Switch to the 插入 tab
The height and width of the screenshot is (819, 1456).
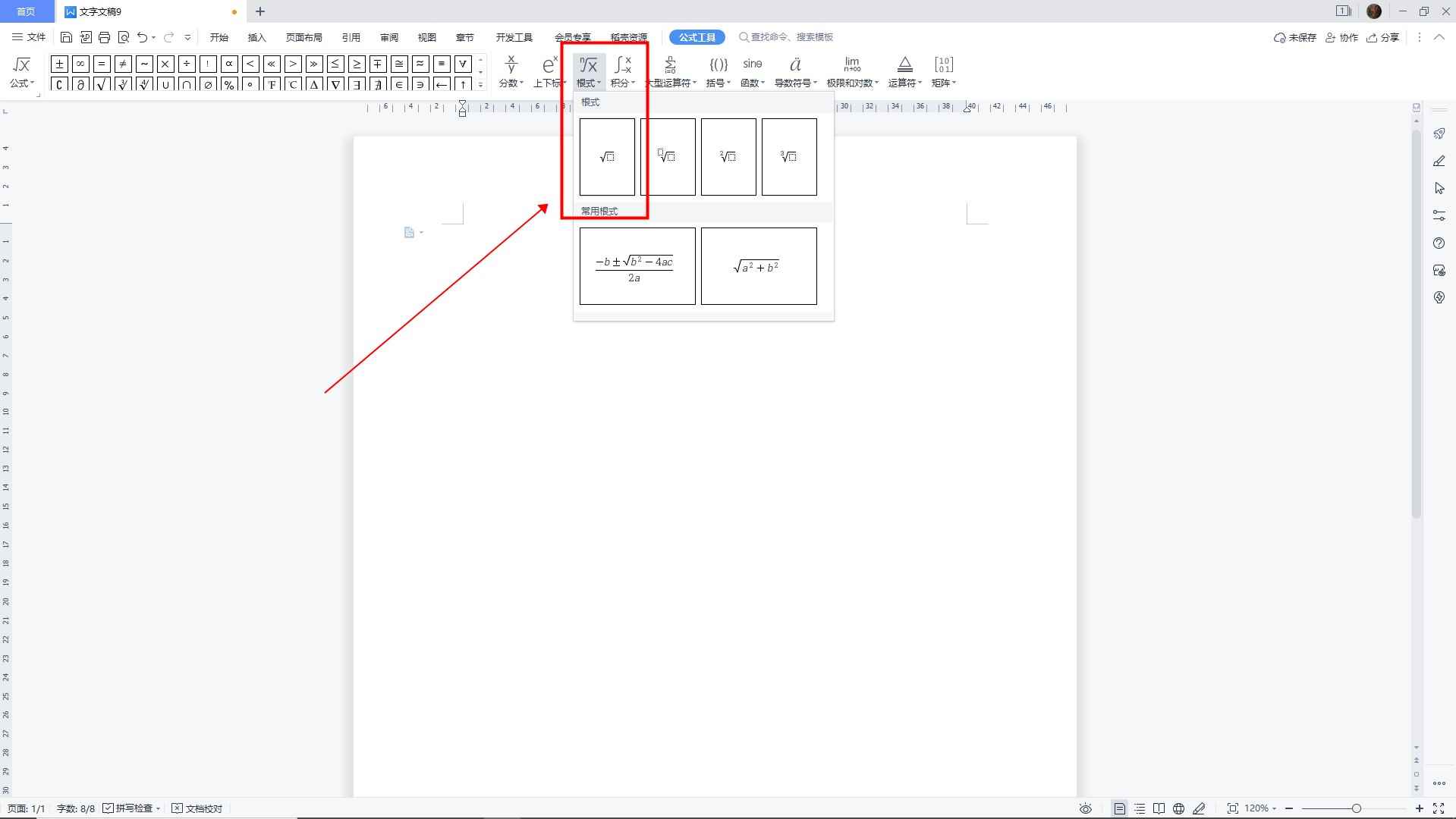256,37
